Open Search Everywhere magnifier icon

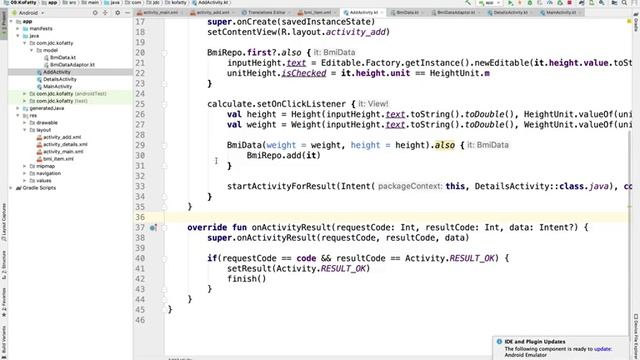point(624,3)
